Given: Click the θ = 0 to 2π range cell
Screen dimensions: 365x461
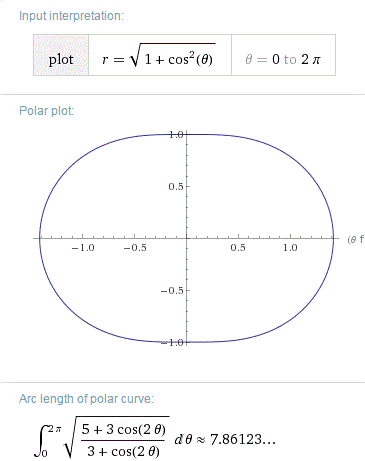Looking at the screenshot, I should pos(283,55).
